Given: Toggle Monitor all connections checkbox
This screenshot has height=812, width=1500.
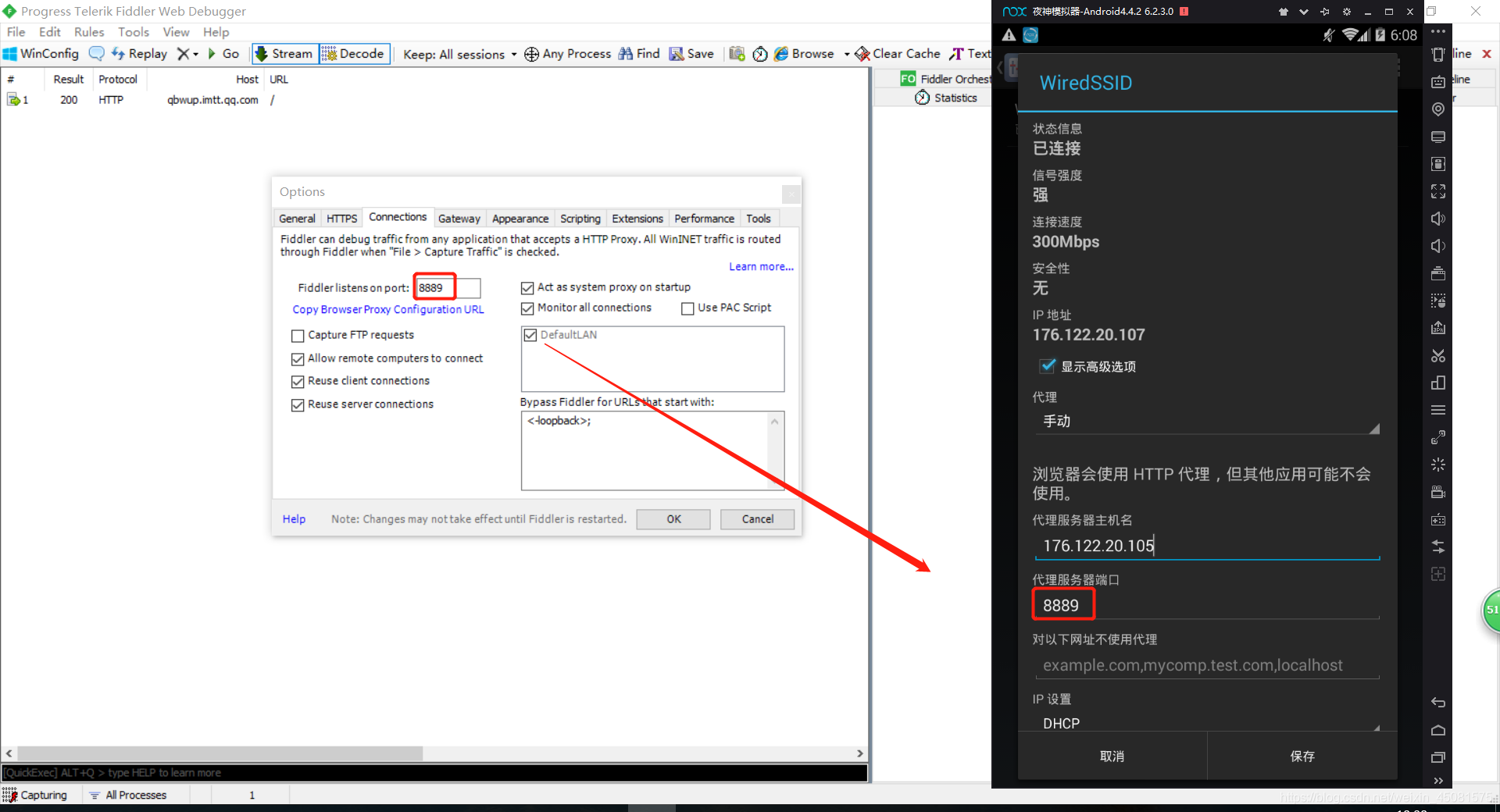Looking at the screenshot, I should tap(527, 308).
